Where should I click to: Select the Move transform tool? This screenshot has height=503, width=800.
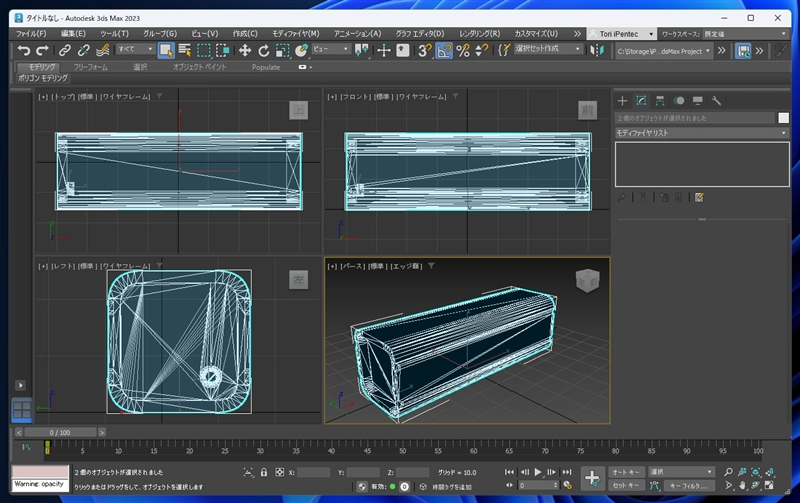click(x=245, y=50)
